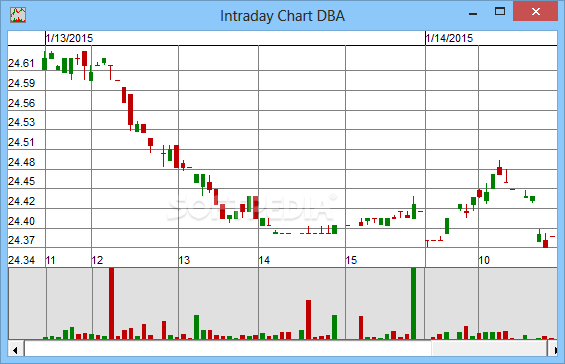
Task: Click the 24.61 price label
Action: click(x=21, y=63)
